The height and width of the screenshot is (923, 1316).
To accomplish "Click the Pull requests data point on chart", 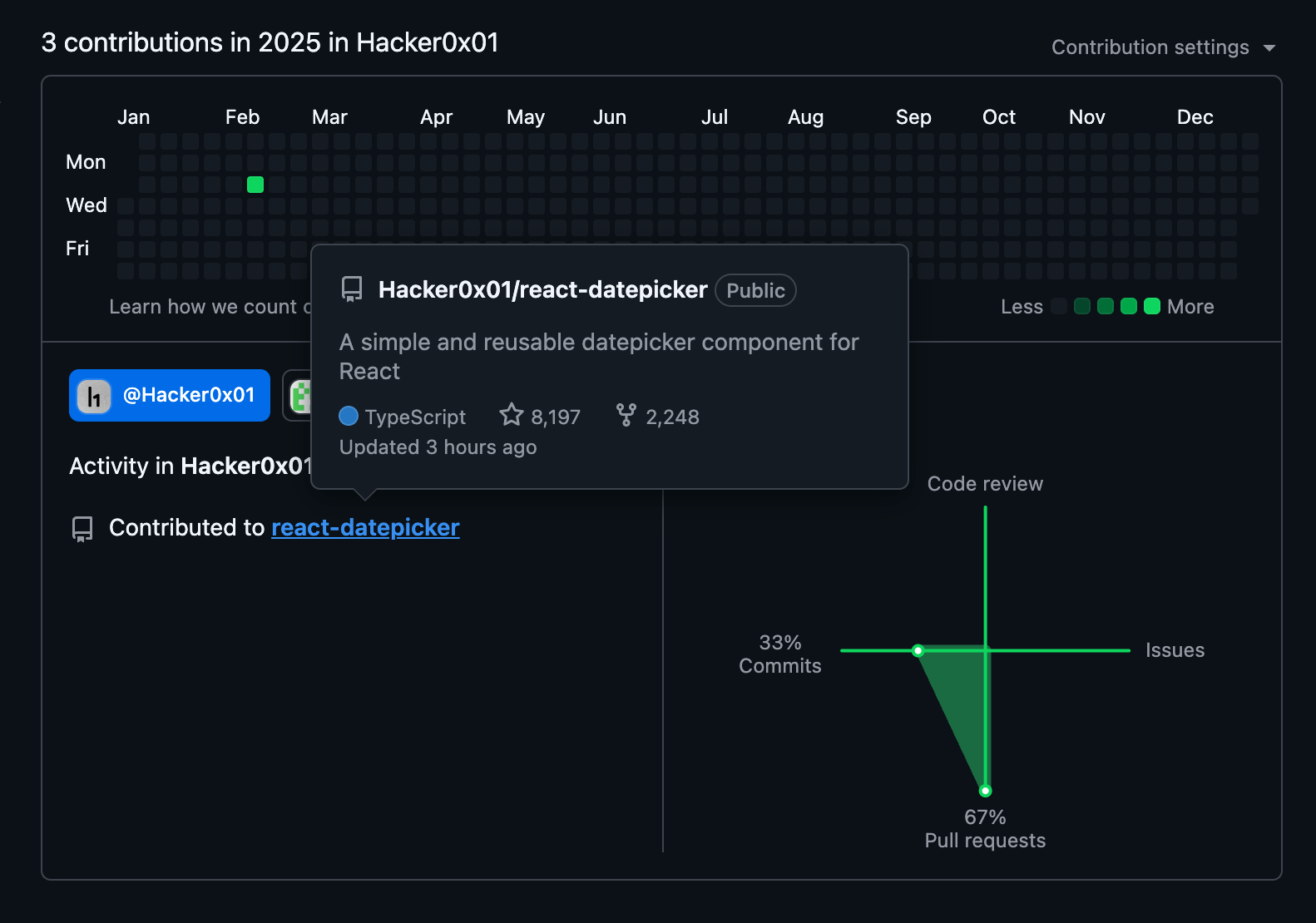I will 985,791.
